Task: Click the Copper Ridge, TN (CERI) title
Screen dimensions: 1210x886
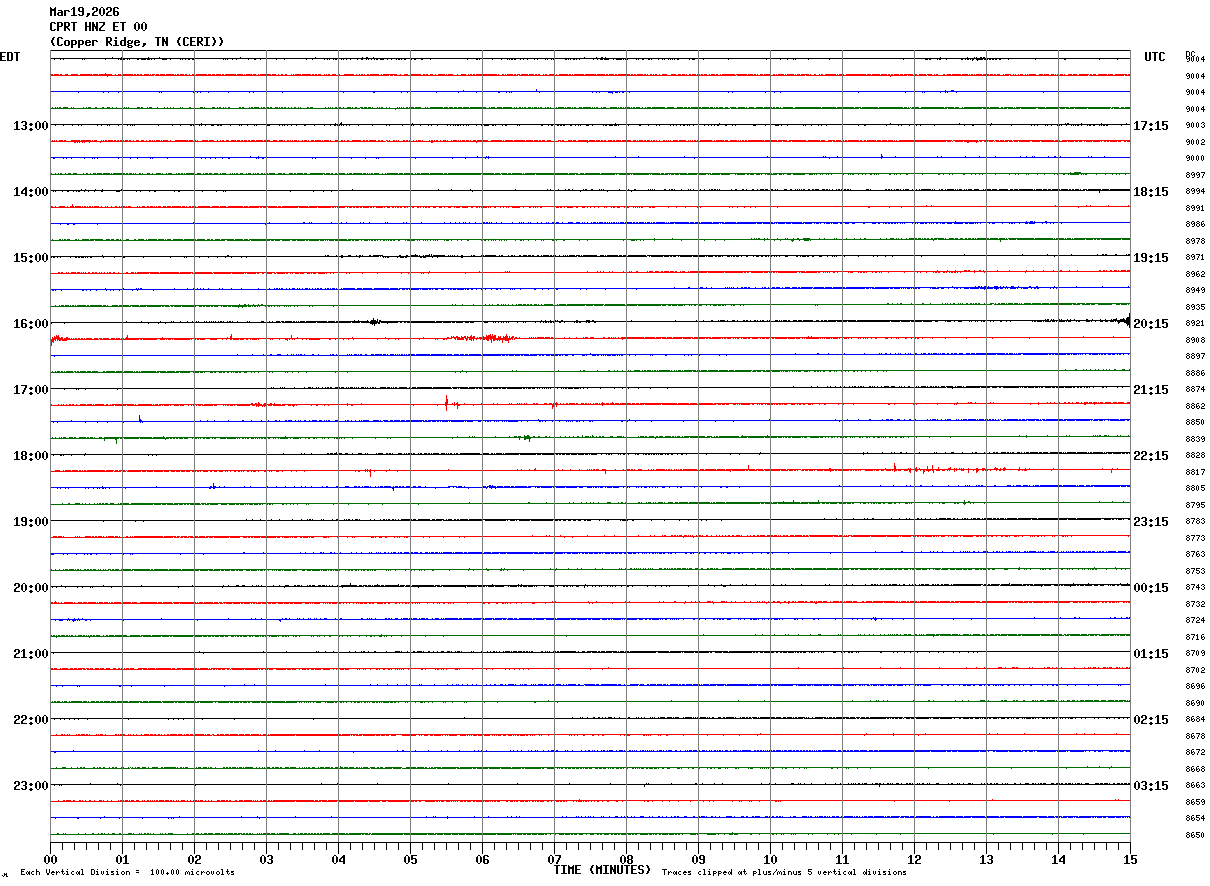Action: pos(137,42)
